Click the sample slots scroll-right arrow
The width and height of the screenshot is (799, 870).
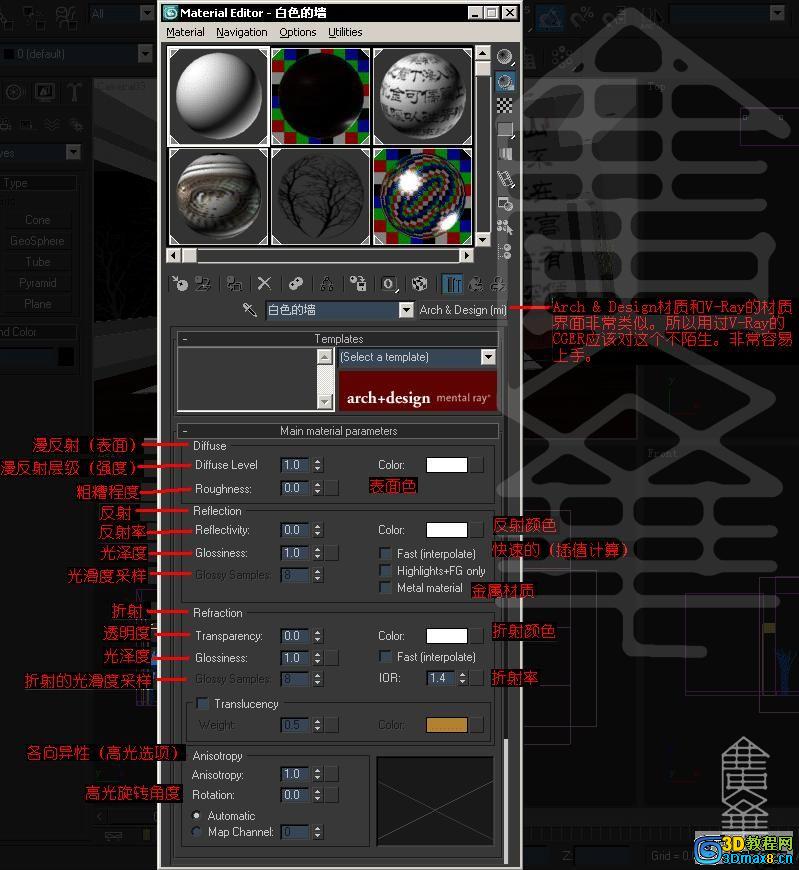point(467,255)
